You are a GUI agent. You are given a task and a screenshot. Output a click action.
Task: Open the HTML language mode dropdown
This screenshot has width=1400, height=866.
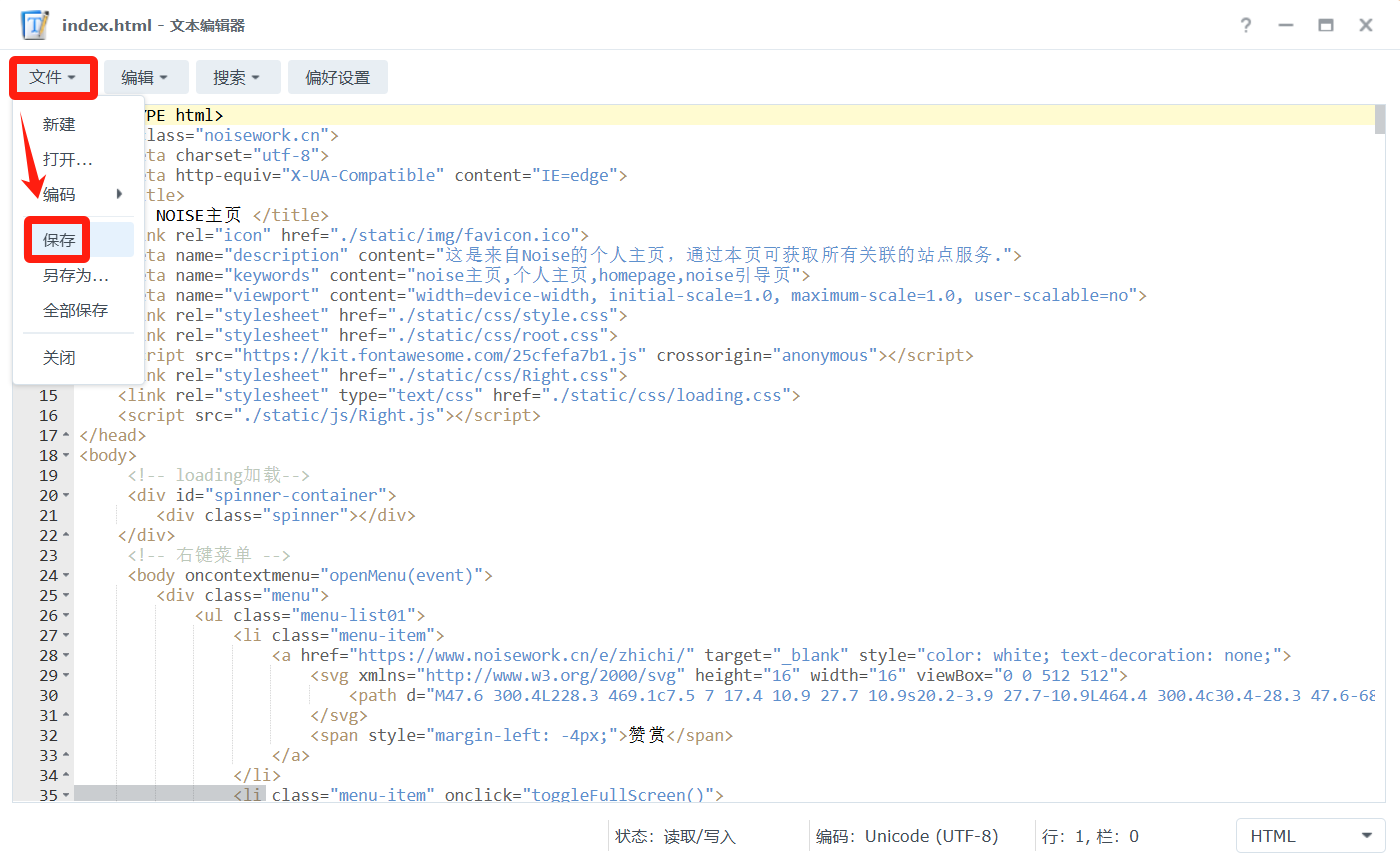pos(1310,836)
